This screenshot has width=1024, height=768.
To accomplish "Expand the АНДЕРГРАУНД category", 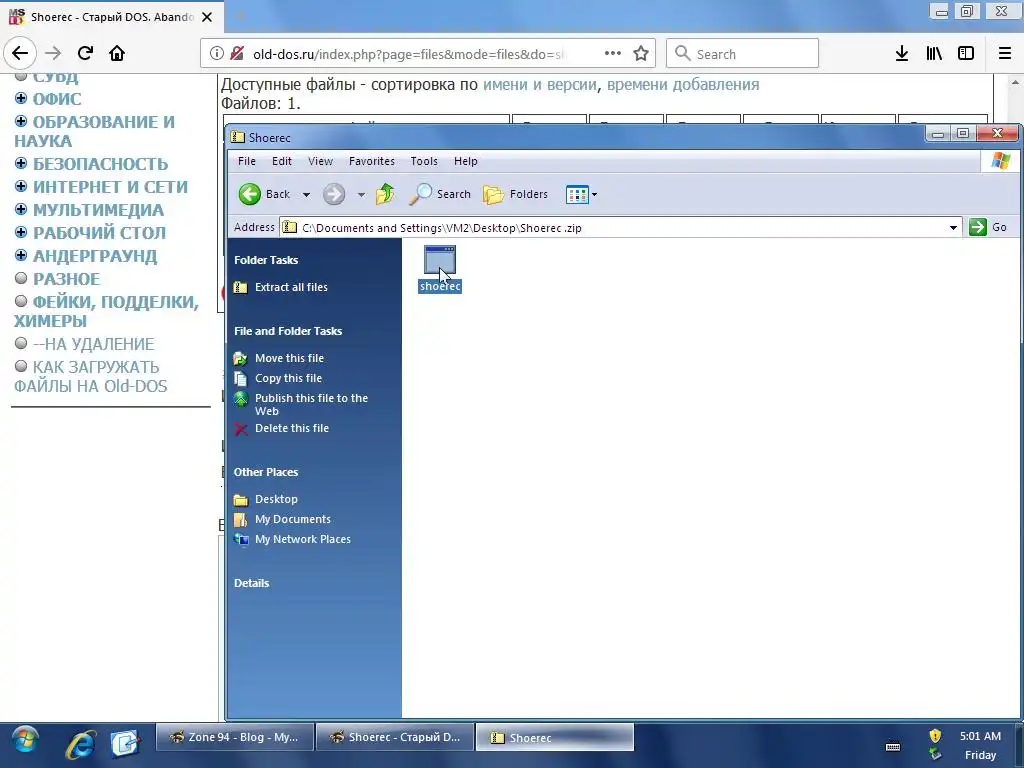I will pyautogui.click(x=21, y=255).
